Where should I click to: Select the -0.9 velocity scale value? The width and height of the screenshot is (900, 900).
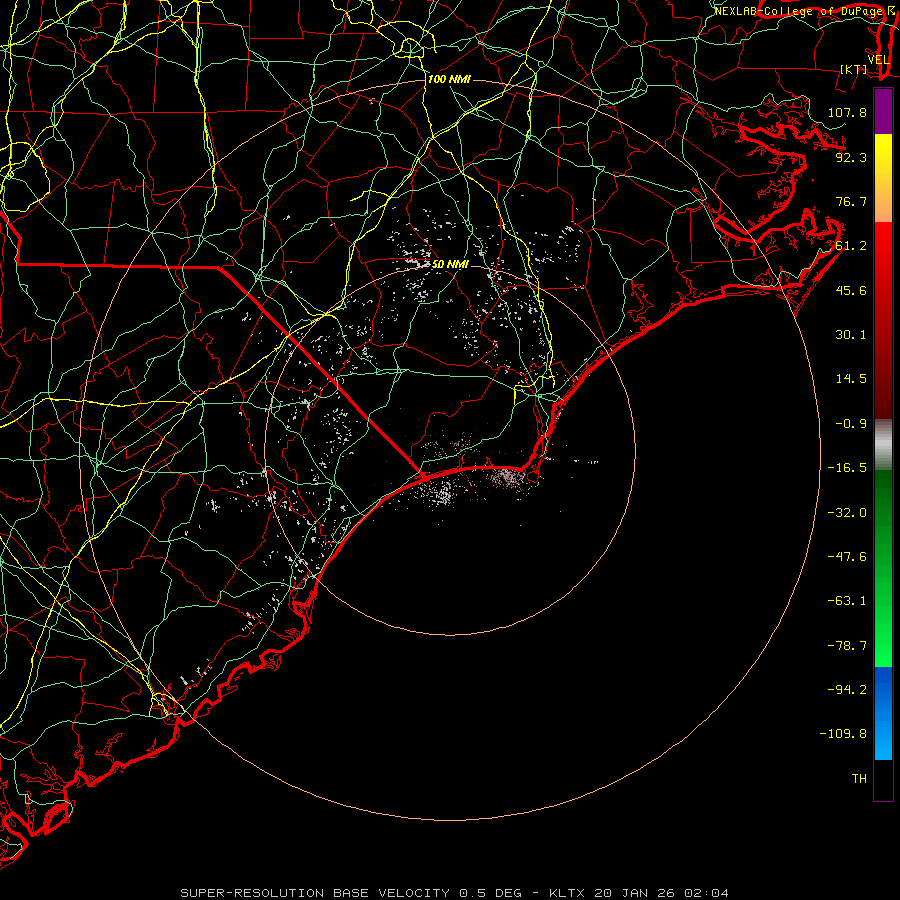click(851, 424)
